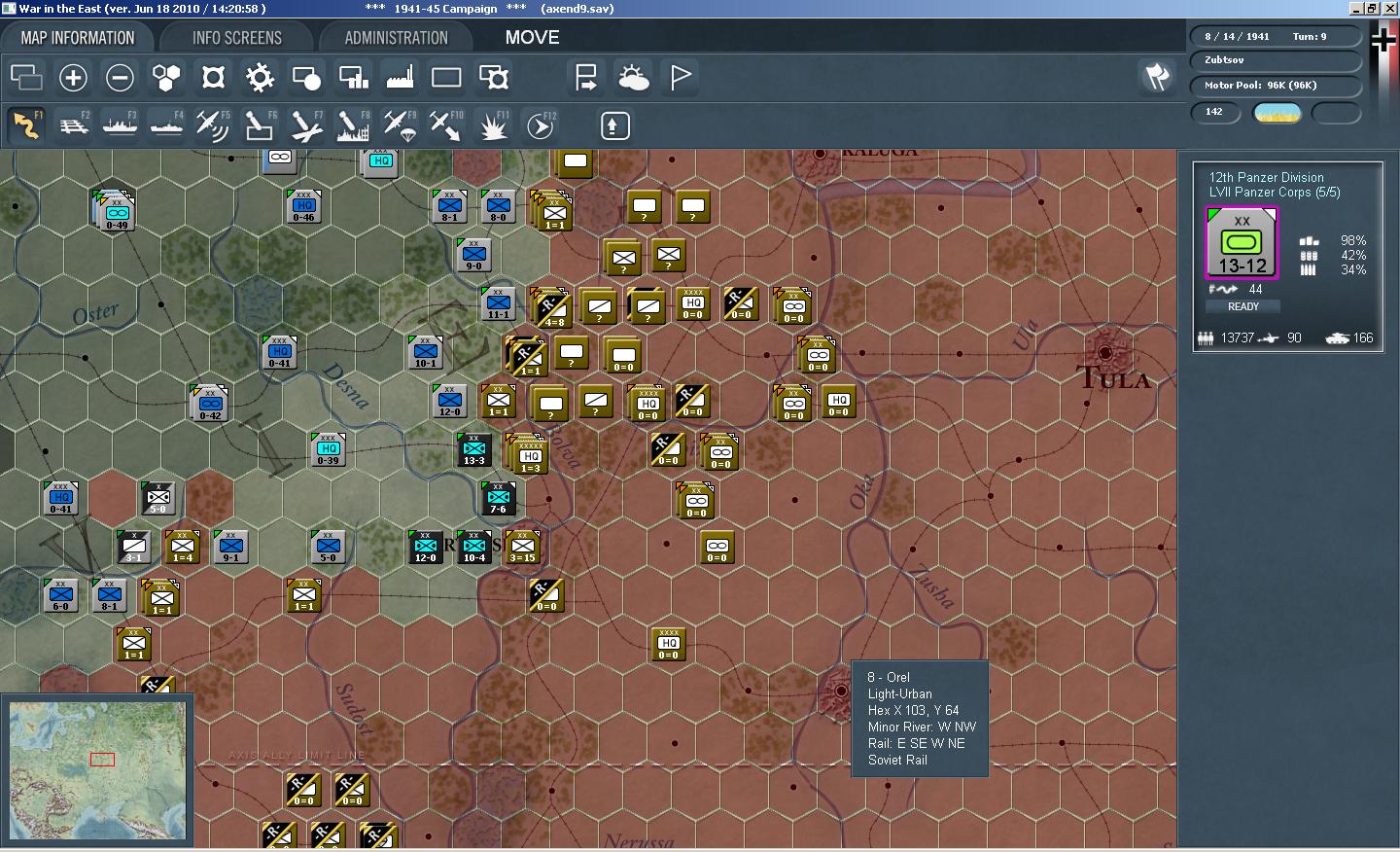Click the German cross side indicator

pyautogui.click(x=1382, y=40)
